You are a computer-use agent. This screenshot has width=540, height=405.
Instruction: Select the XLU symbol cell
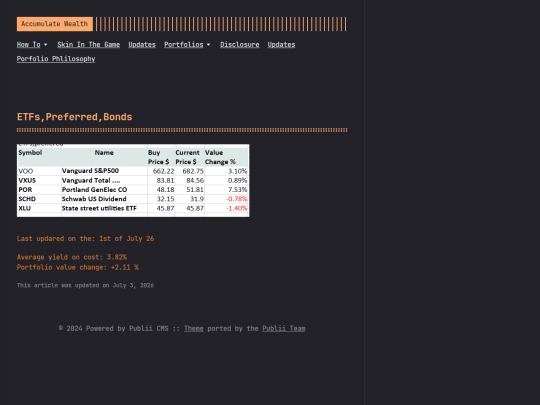24,208
